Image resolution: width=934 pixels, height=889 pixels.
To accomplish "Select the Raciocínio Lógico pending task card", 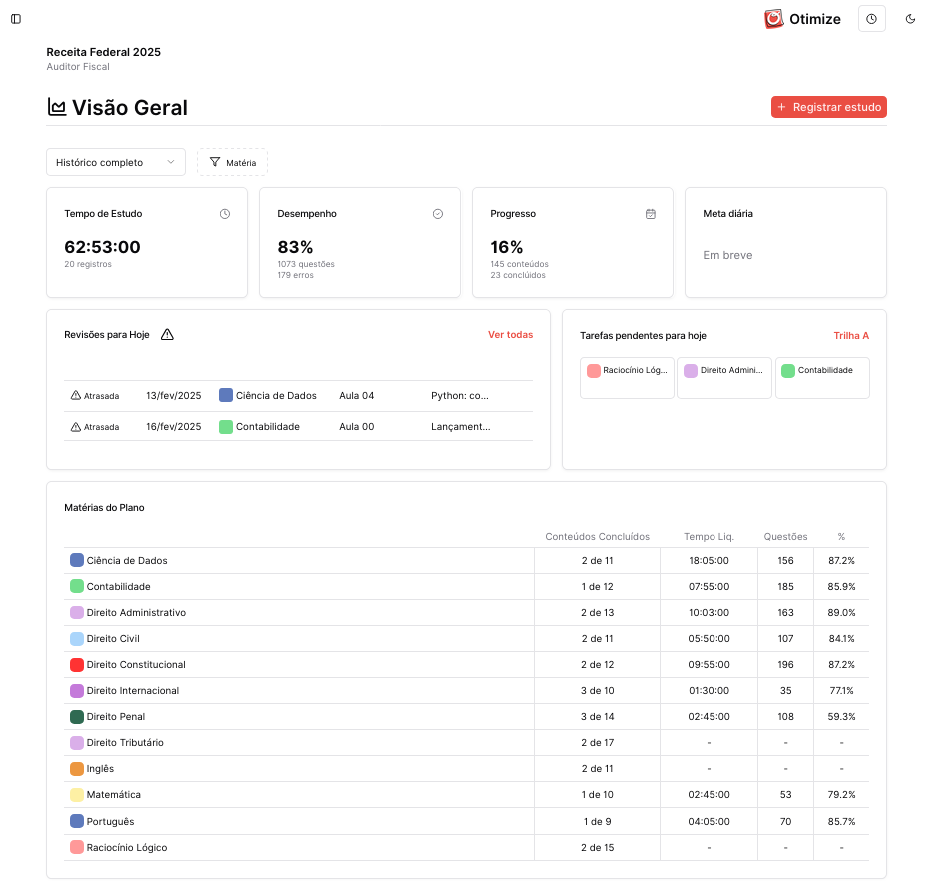I will coord(627,378).
